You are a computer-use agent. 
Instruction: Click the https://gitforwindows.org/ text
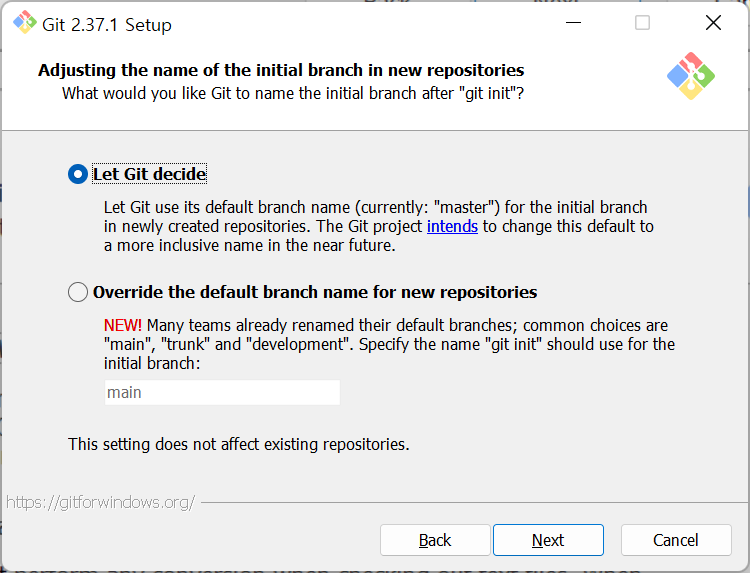pos(100,502)
